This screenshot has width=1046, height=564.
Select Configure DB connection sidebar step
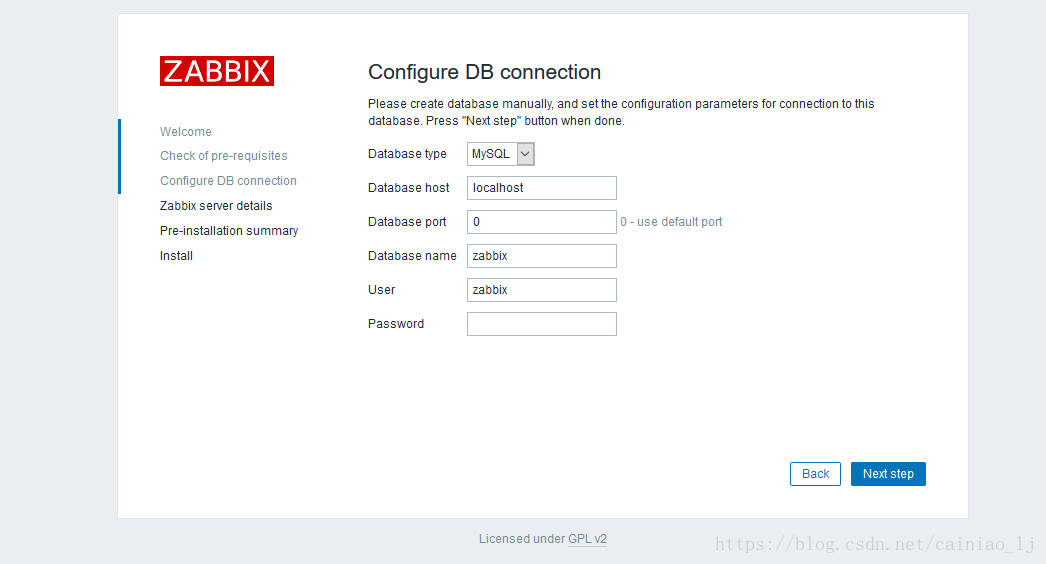228,181
